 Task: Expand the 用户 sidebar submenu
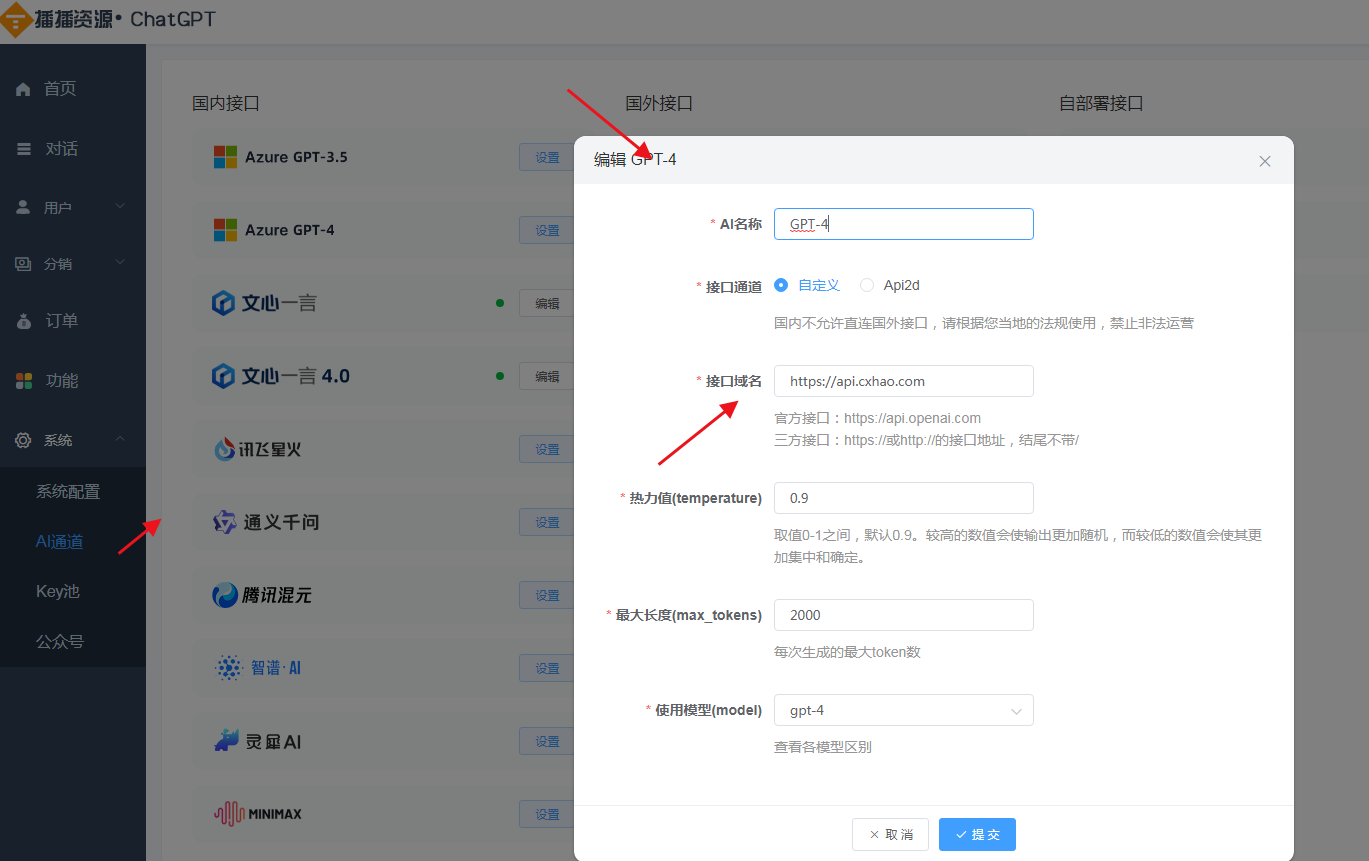pos(120,207)
